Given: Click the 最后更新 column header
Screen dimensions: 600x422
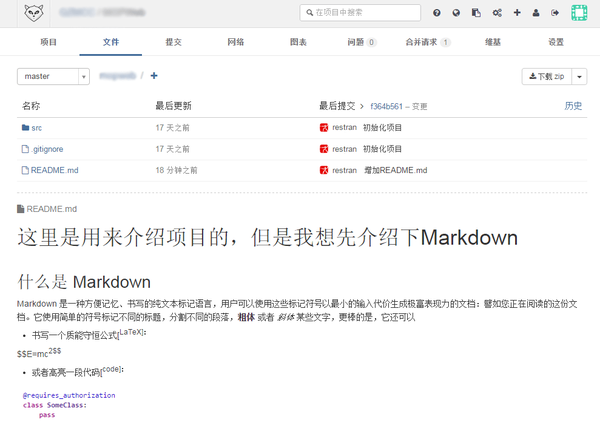Looking at the screenshot, I should point(173,106).
